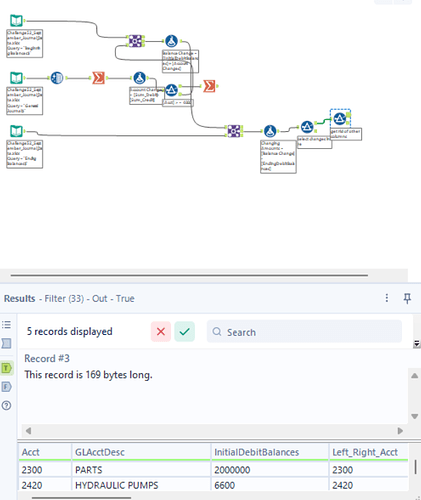Show the True output anchor results
The height and width of the screenshot is (500, 421).
click(x=6, y=368)
